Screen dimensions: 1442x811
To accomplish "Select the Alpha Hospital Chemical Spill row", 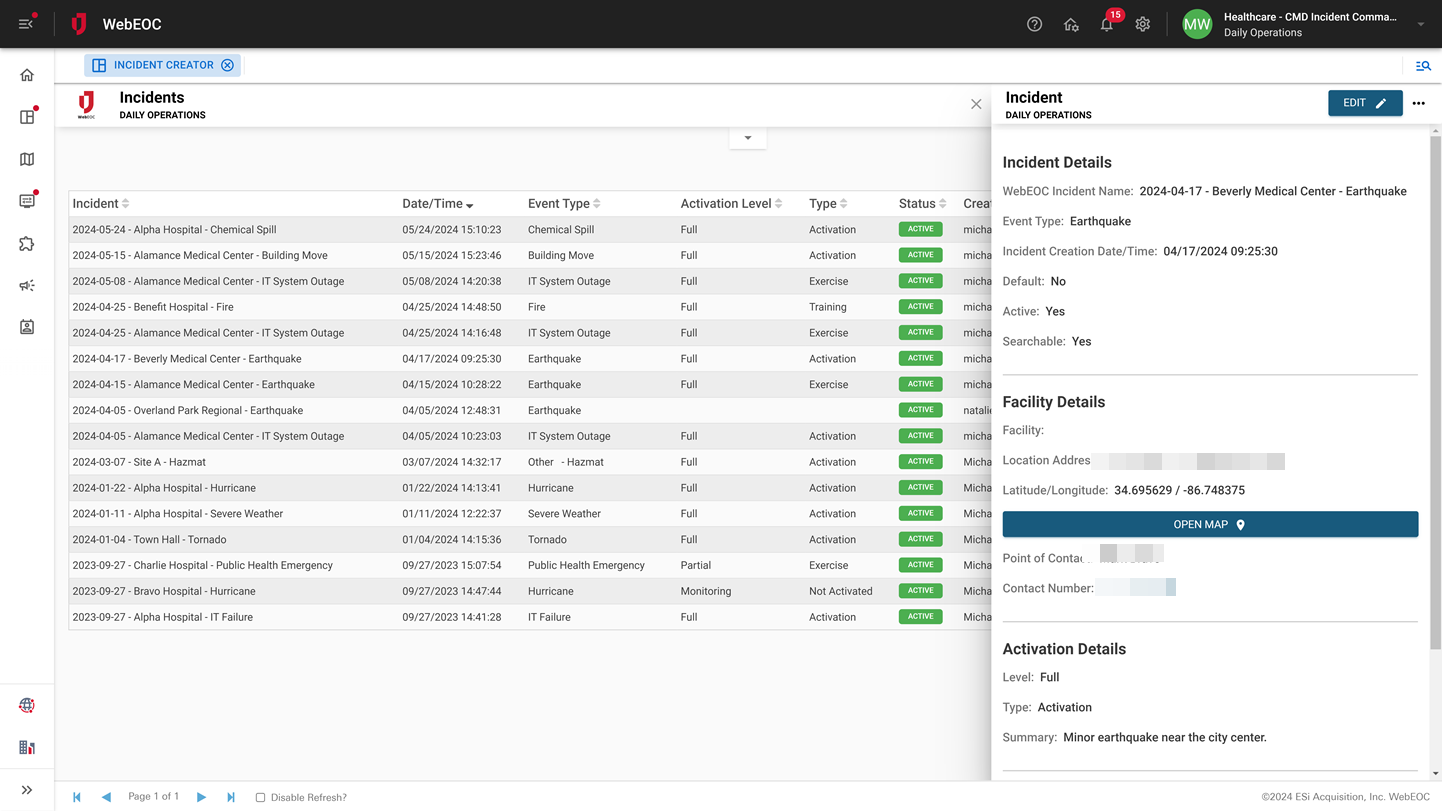I will pos(174,230).
